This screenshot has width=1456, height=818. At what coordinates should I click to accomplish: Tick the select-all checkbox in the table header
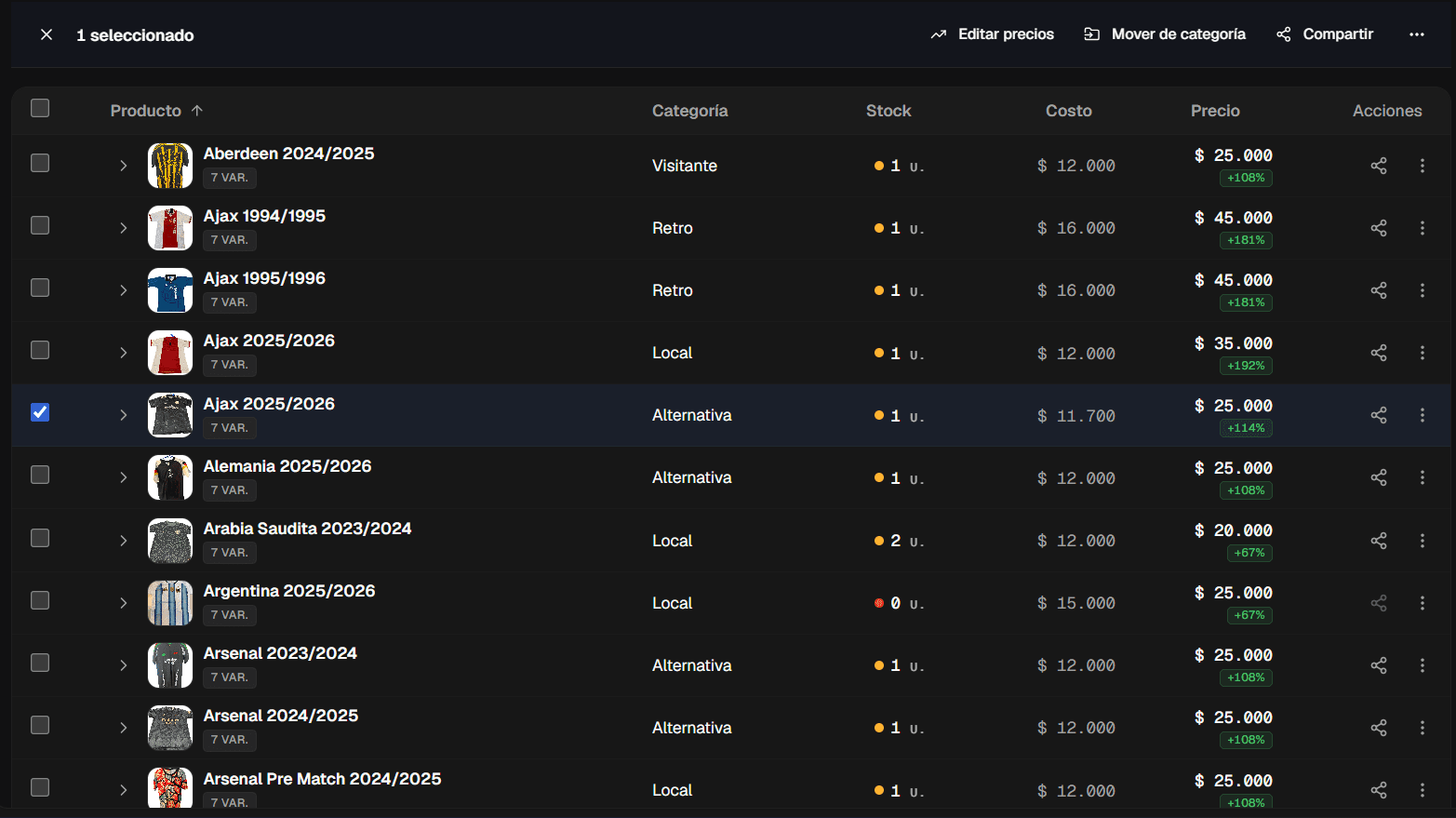40,108
